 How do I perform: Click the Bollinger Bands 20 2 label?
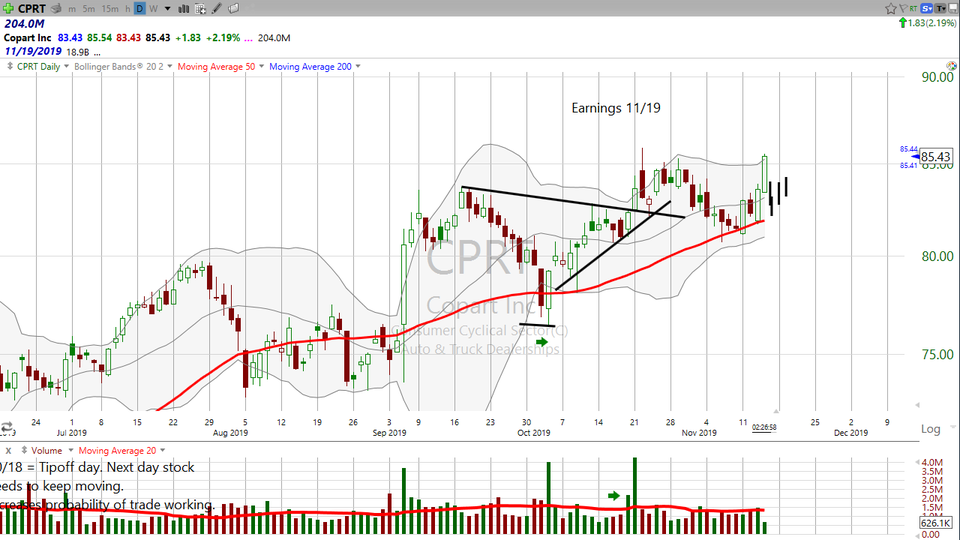pyautogui.click(x=118, y=66)
